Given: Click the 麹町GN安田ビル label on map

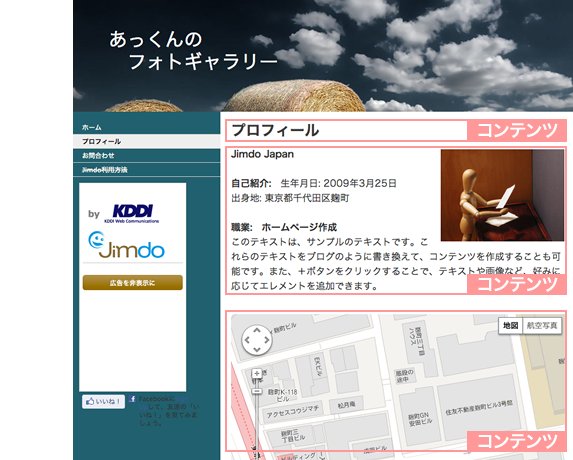Looking at the screenshot, I should (x=420, y=418).
